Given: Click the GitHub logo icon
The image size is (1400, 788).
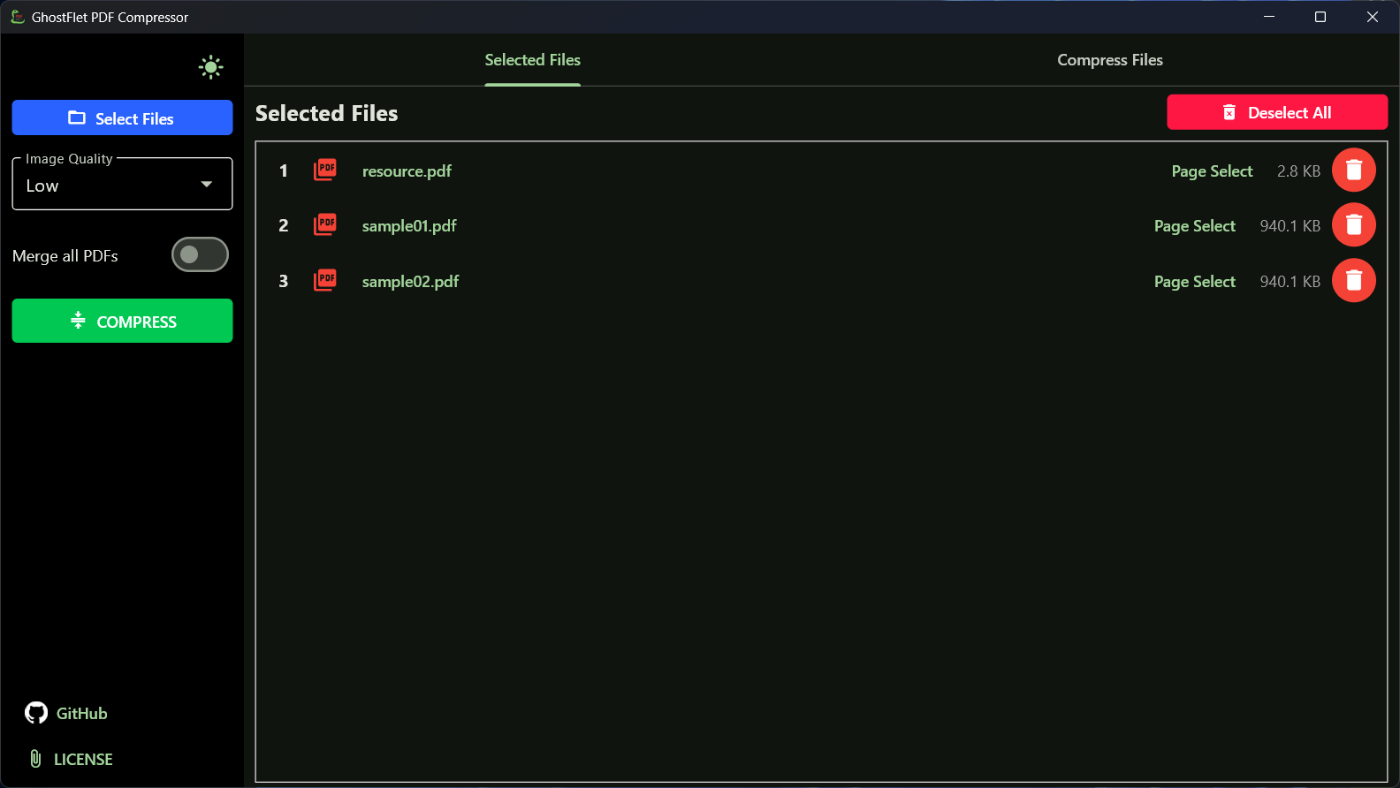Looking at the screenshot, I should pyautogui.click(x=36, y=713).
